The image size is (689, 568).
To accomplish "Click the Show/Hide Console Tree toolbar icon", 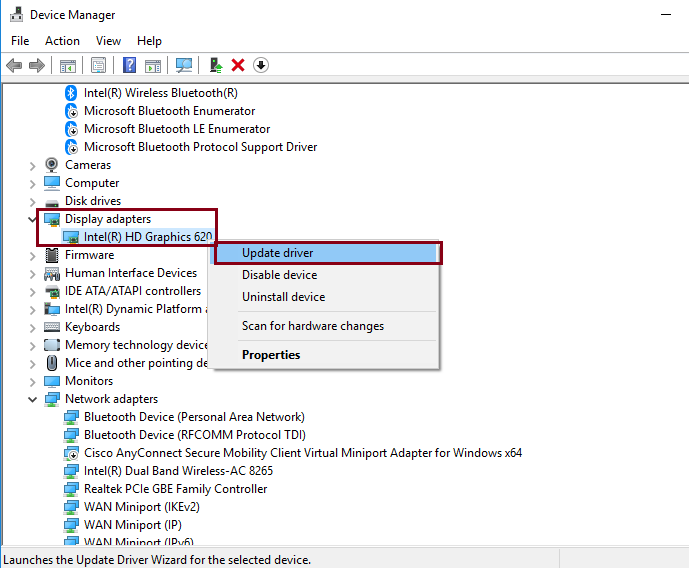I will coord(68,65).
